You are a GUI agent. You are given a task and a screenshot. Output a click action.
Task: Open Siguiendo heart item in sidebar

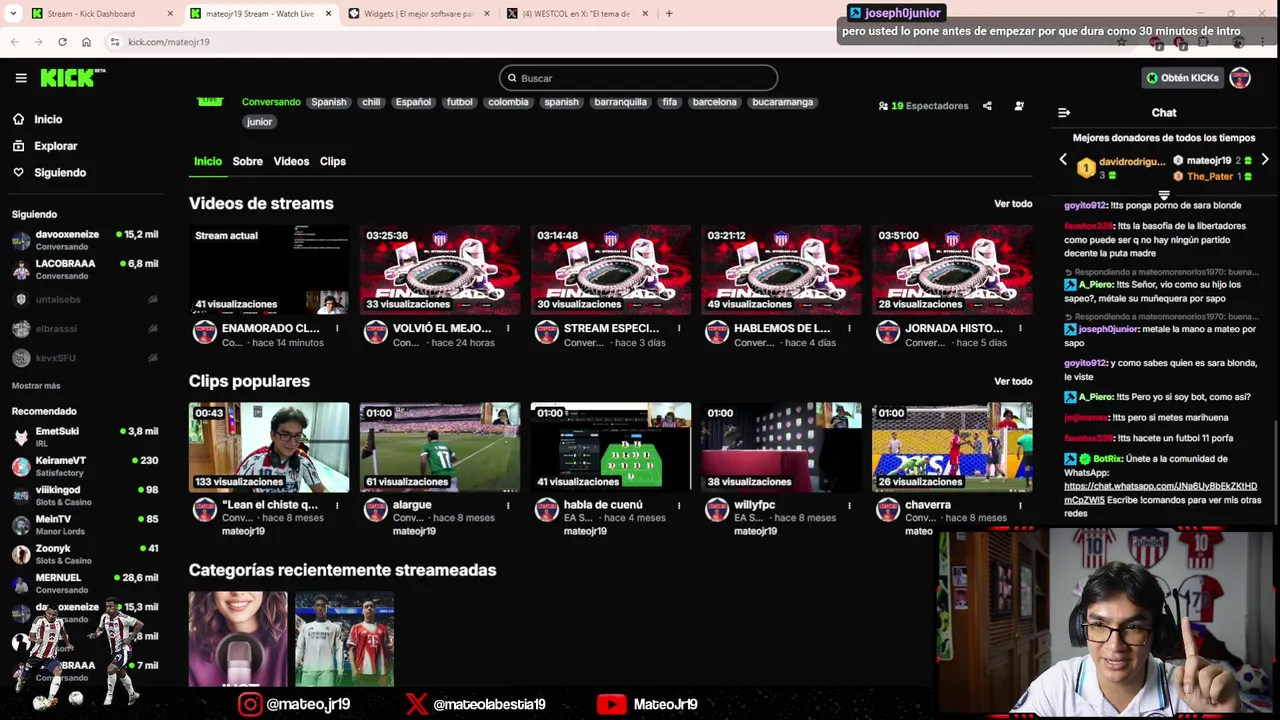pyautogui.click(x=49, y=172)
